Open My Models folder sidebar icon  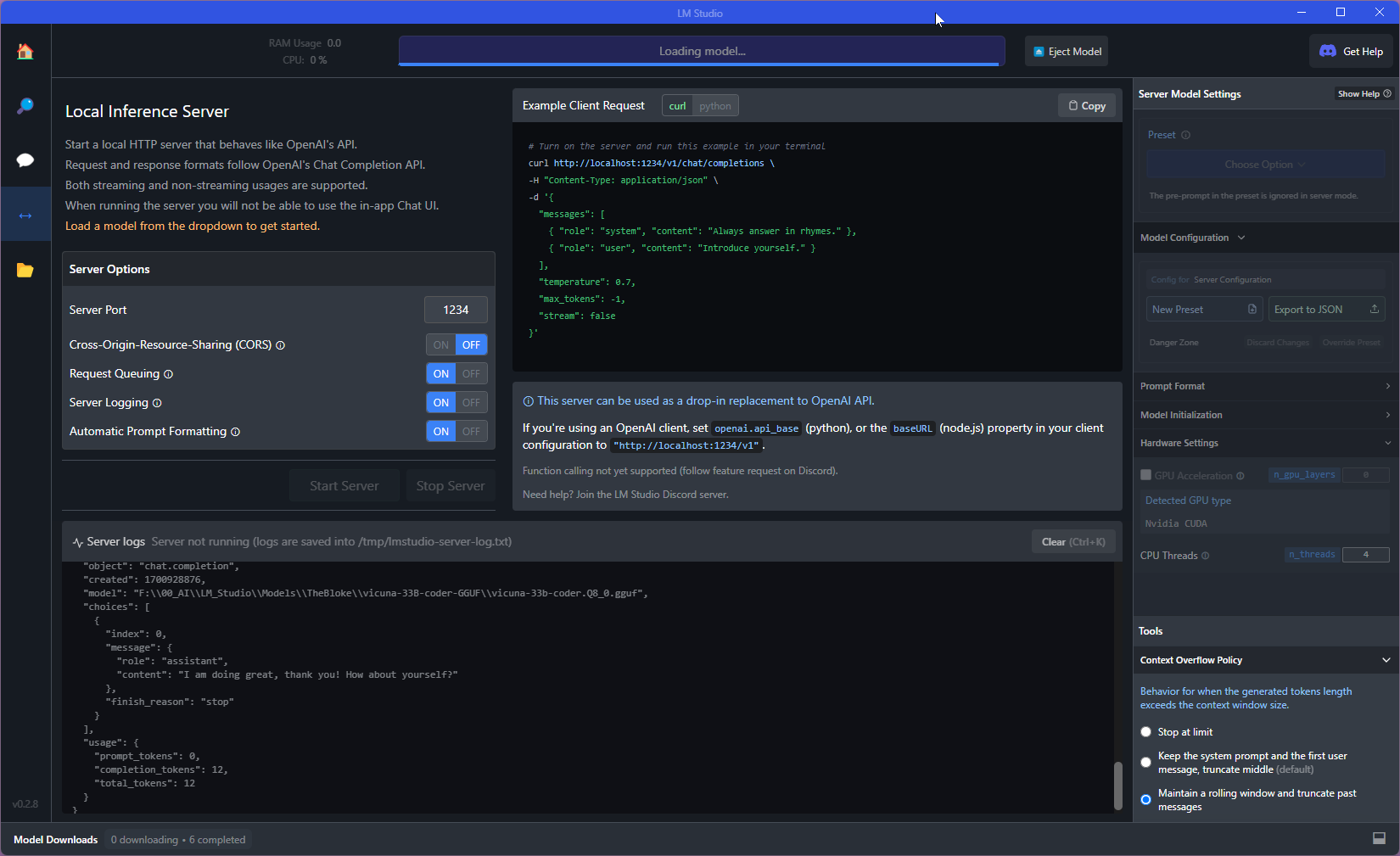[25, 271]
